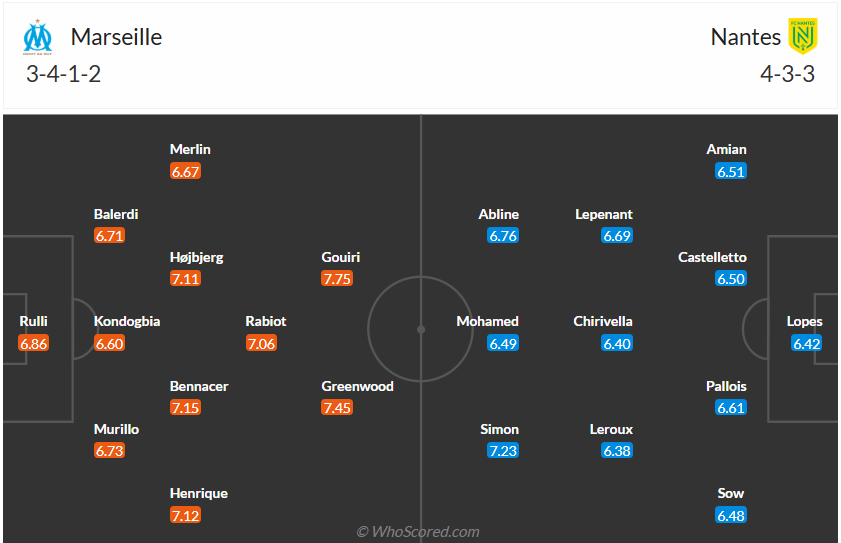Select Bennacer's 7.15 rating badge
841x543 pixels.
tap(186, 408)
